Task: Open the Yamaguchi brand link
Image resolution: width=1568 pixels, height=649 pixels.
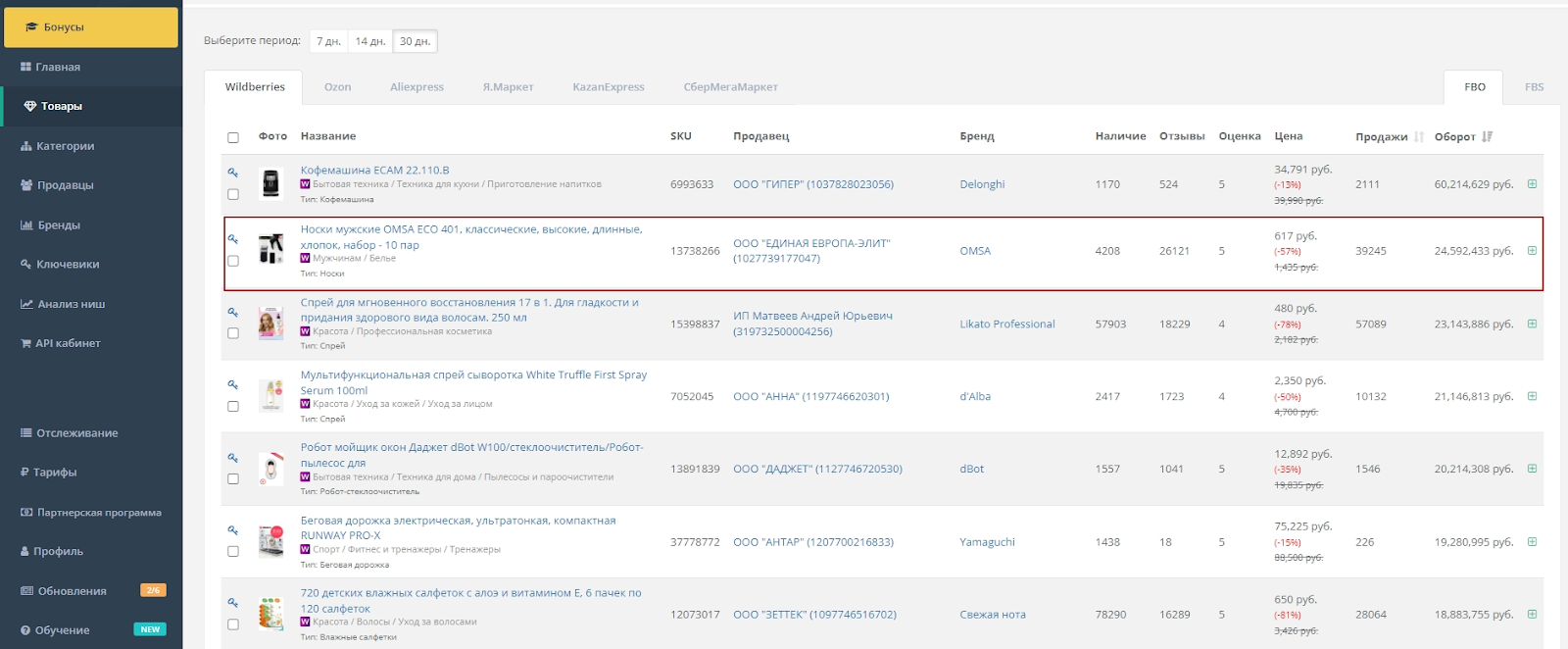Action: pyautogui.click(x=987, y=542)
